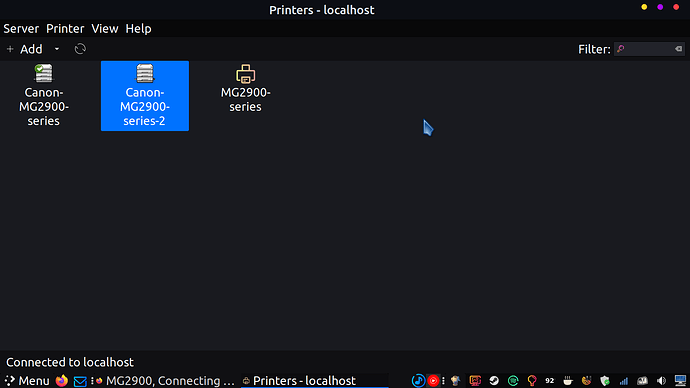Click the orange display tray icon

tap(475, 381)
